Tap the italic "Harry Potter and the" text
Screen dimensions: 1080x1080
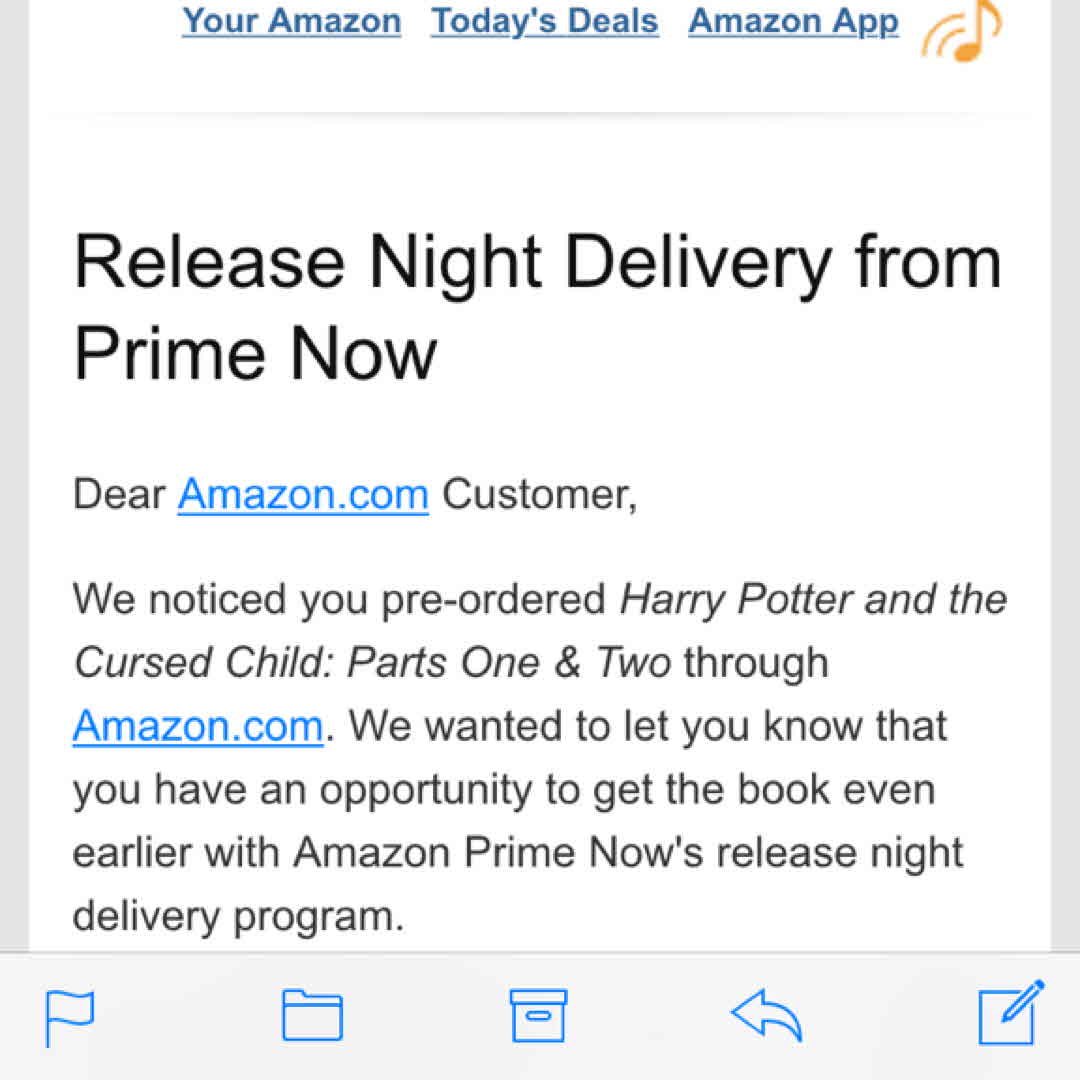813,599
